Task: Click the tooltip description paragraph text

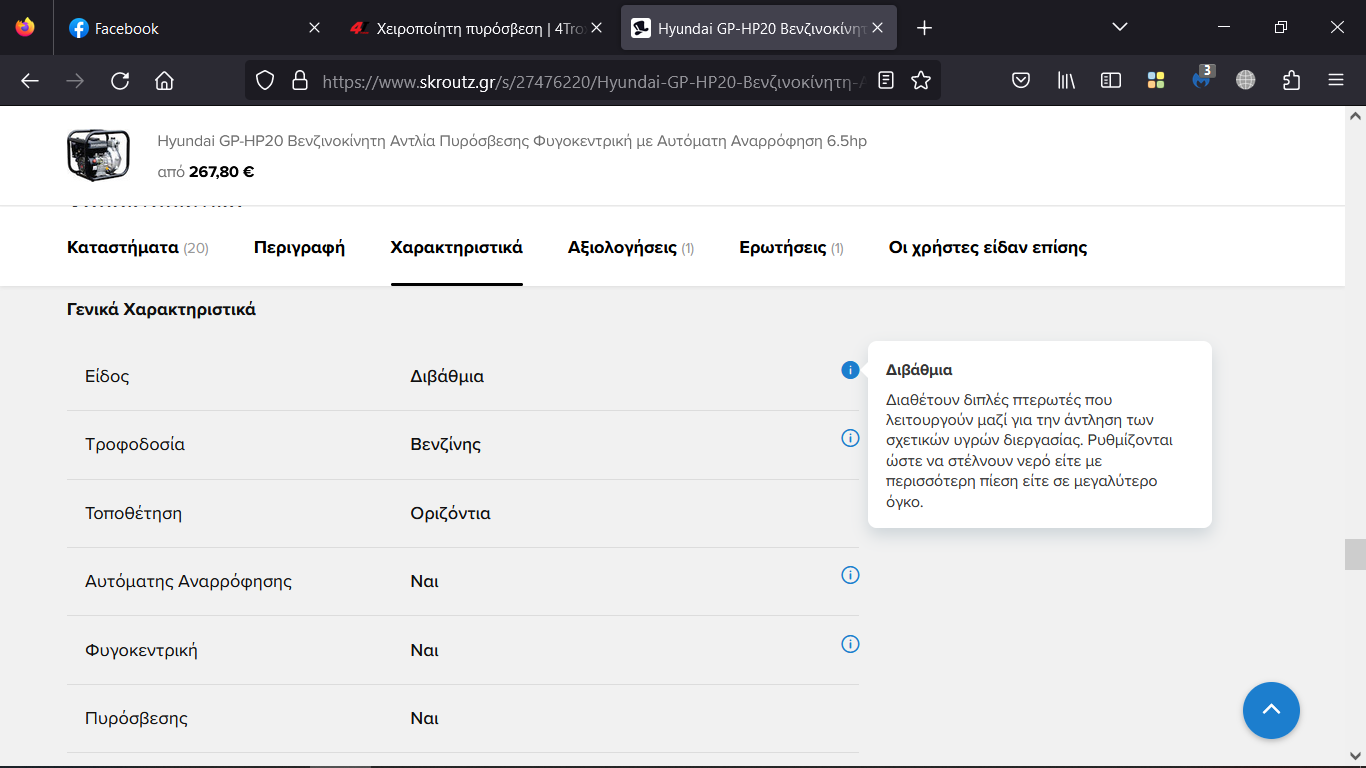Action: coord(1030,451)
